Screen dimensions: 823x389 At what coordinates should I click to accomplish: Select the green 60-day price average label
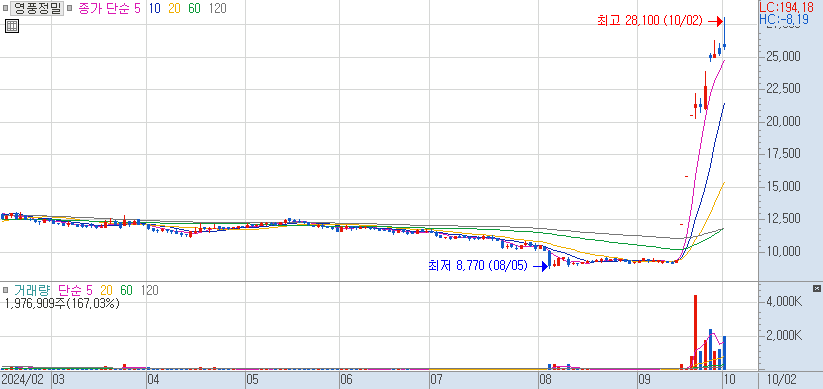click(x=194, y=8)
